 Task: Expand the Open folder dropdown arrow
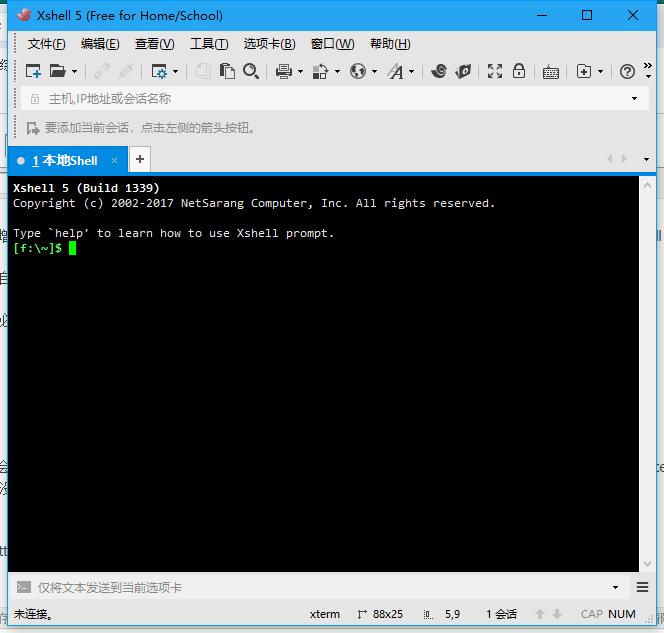(74, 72)
